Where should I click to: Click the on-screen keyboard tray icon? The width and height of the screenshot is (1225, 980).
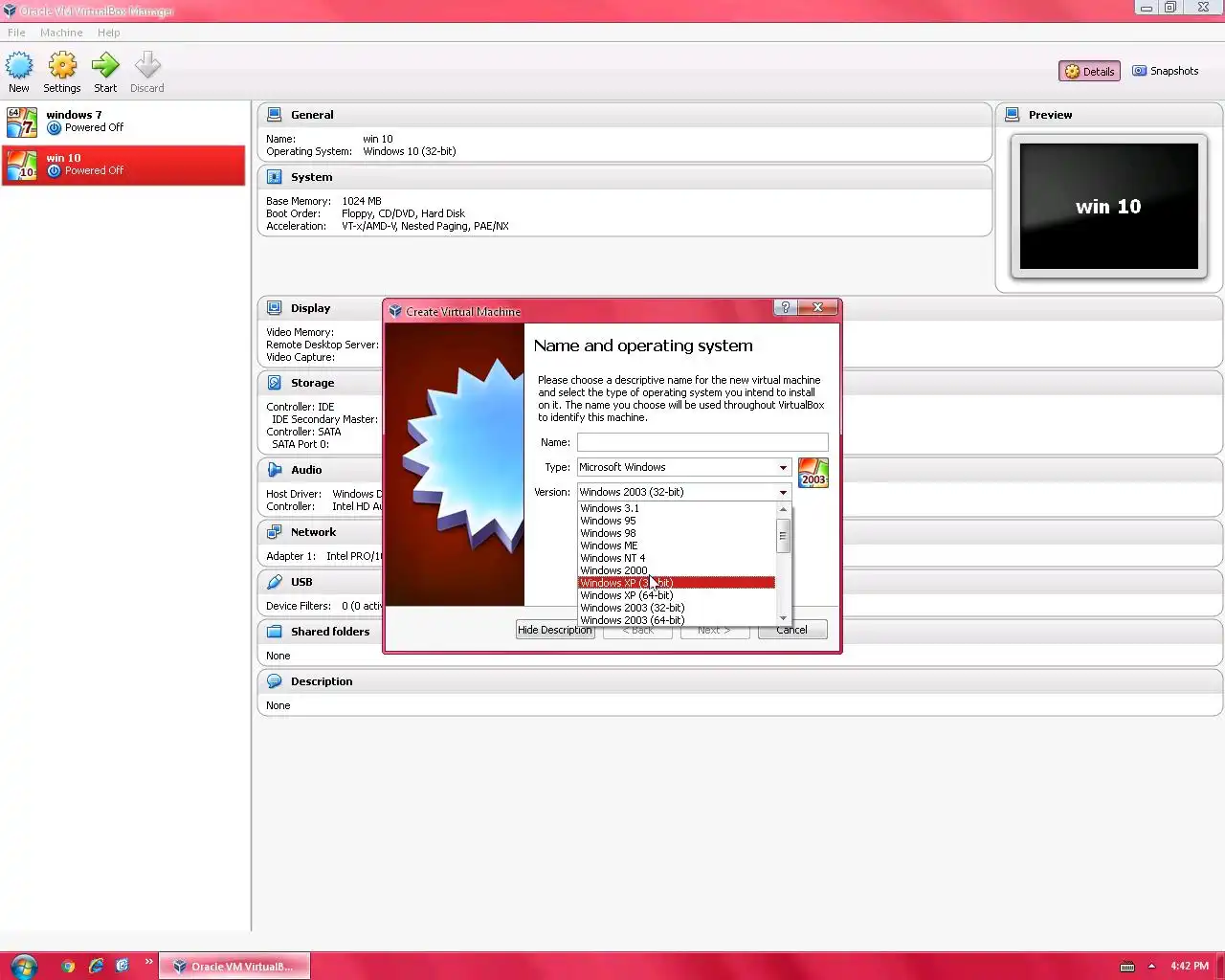1127,967
